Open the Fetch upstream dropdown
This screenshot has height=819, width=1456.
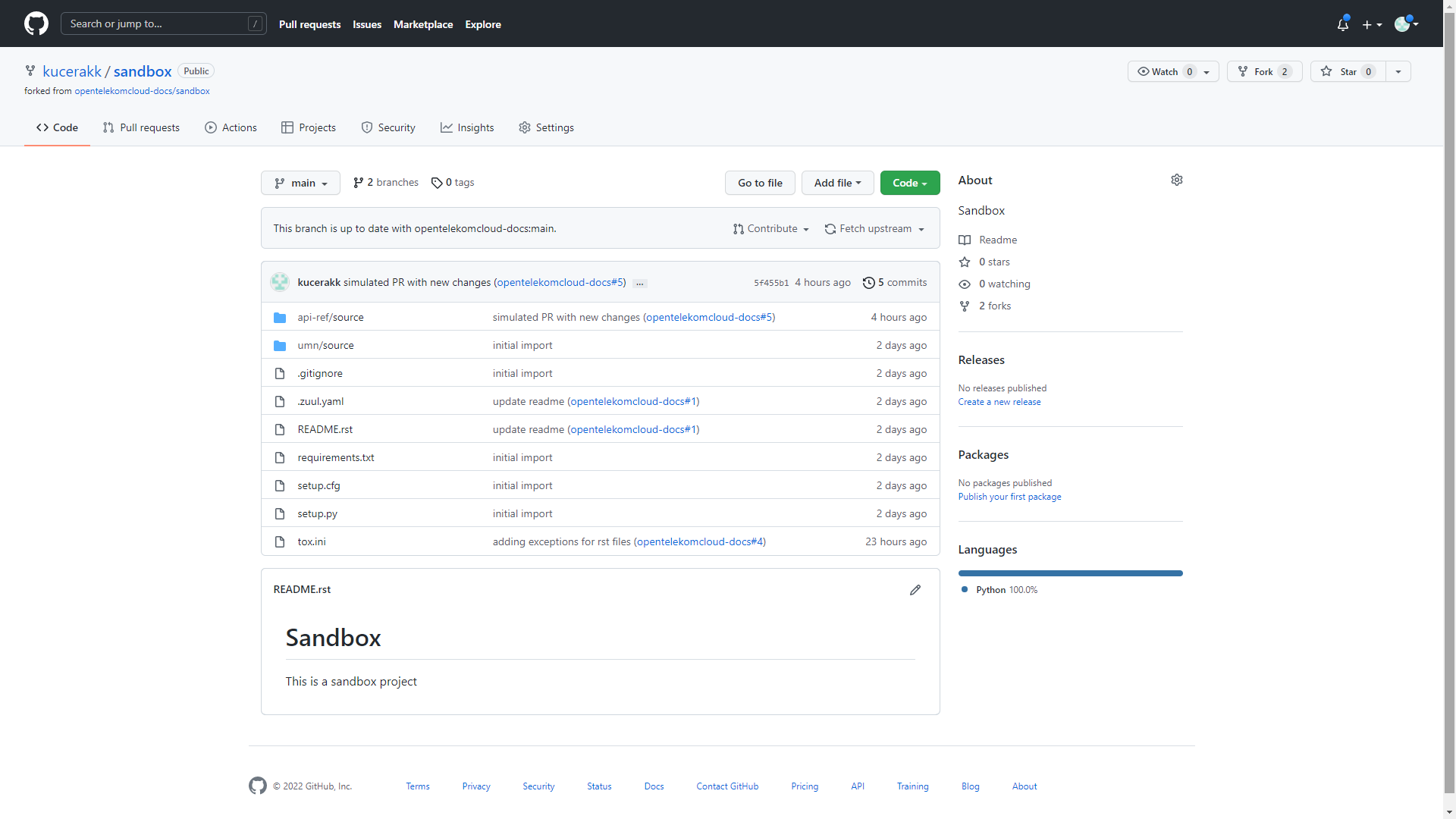[874, 229]
